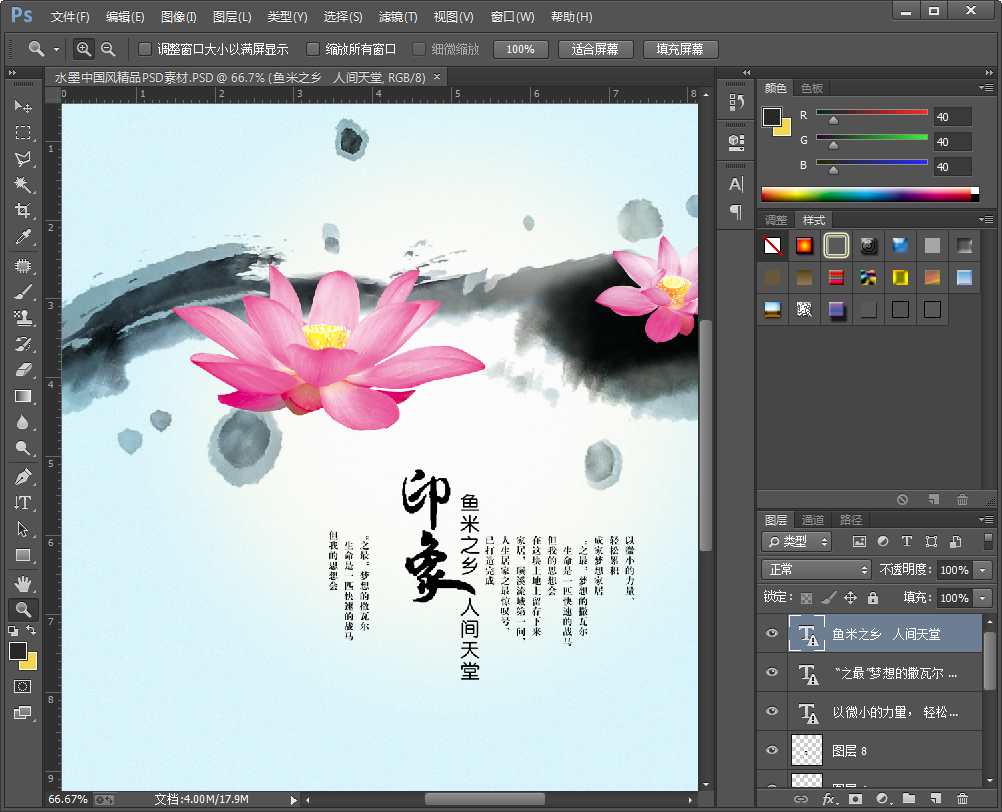Click the 填充屏幕 button

coord(680,49)
